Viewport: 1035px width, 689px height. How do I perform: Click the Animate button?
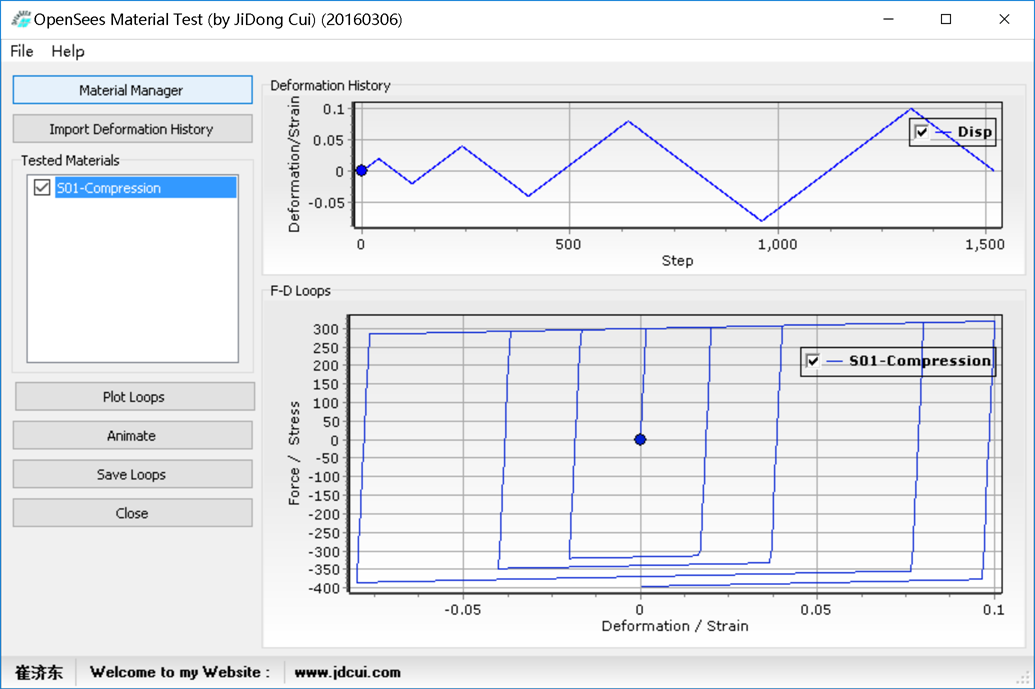click(x=132, y=436)
